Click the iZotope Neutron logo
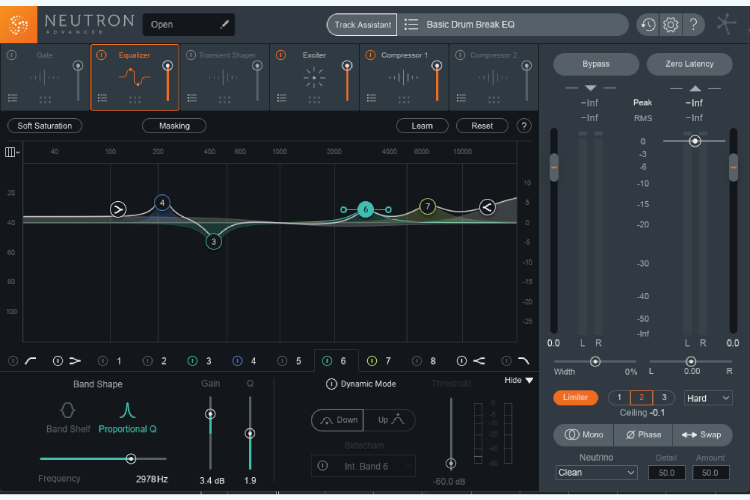The width and height of the screenshot is (750, 500). [18, 24]
